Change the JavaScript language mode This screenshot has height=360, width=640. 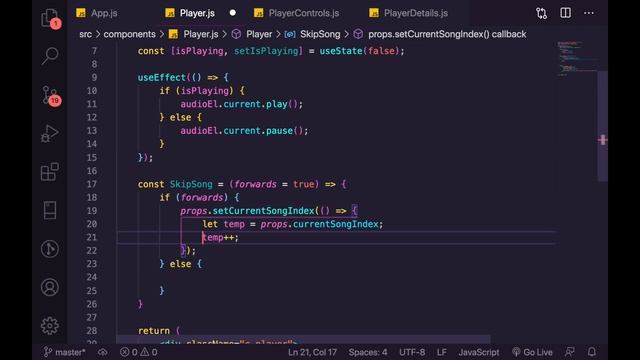[479, 352]
